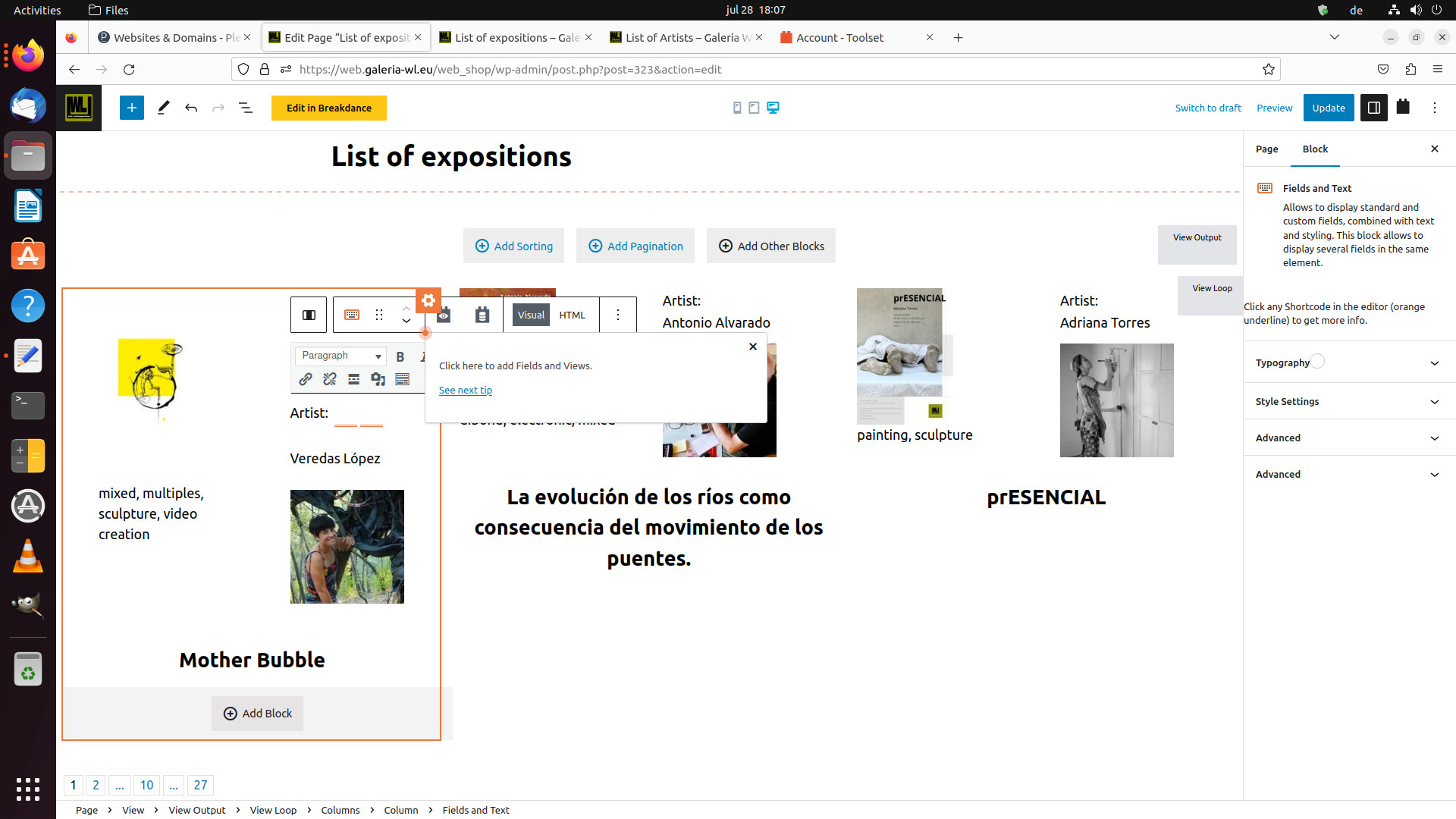Click the Add Block button
This screenshot has height=819, width=1456.
click(257, 714)
